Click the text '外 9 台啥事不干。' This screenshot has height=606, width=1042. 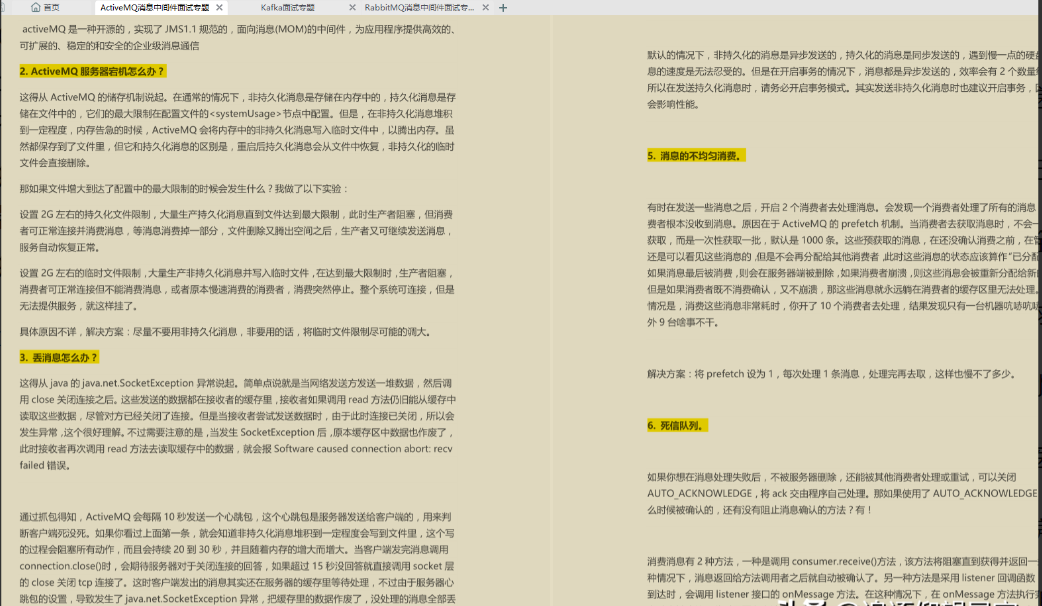(x=682, y=322)
